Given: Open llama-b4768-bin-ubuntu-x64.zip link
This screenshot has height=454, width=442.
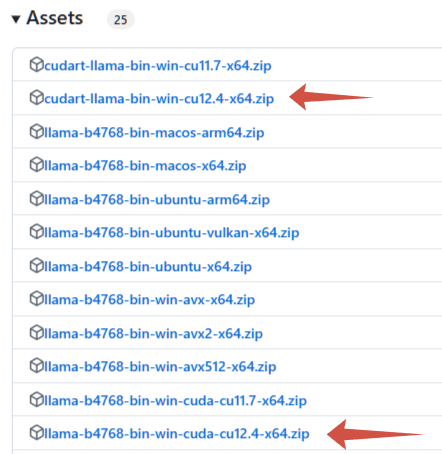Looking at the screenshot, I should coord(148,267).
